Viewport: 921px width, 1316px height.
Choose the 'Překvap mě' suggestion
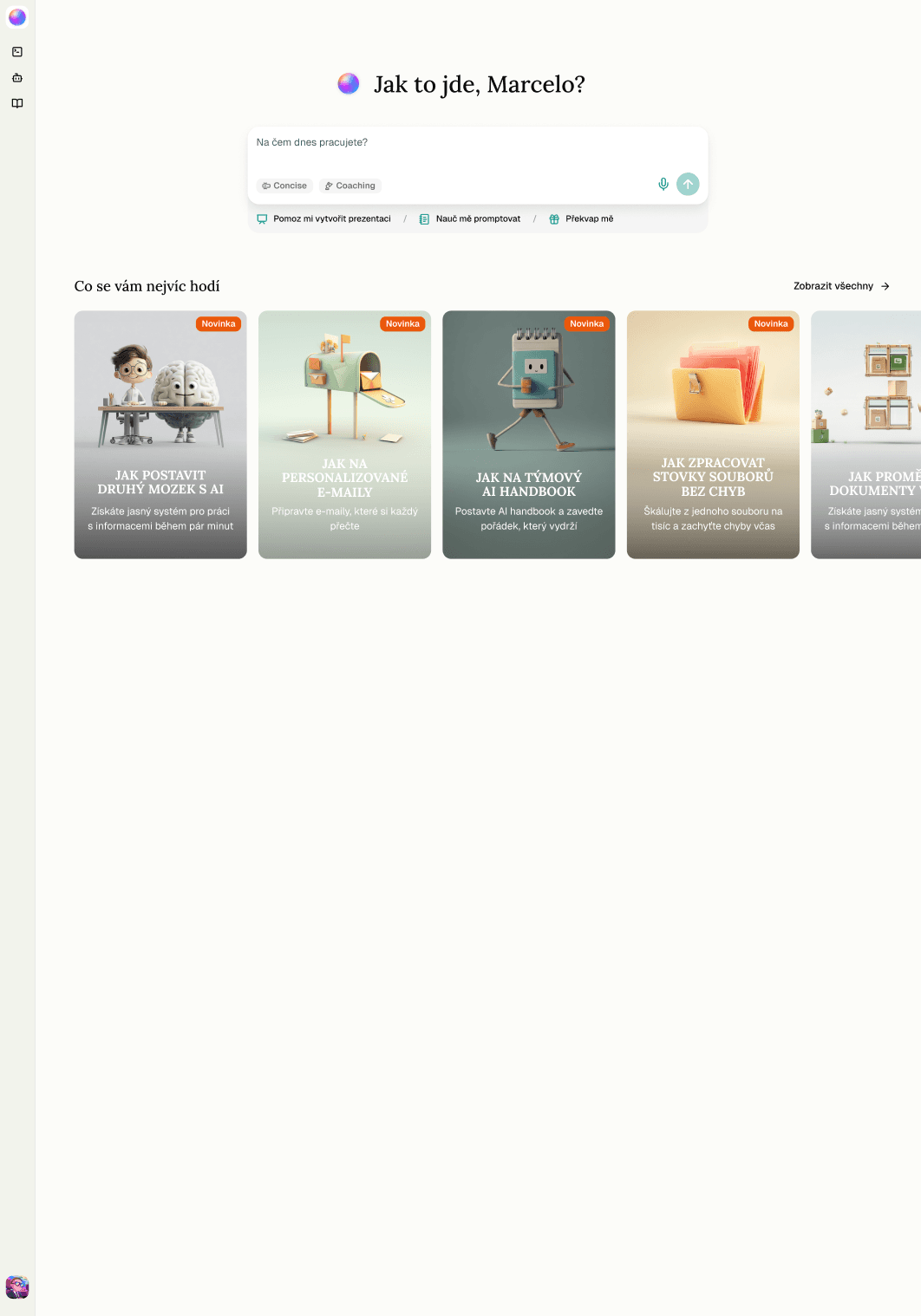(x=581, y=219)
